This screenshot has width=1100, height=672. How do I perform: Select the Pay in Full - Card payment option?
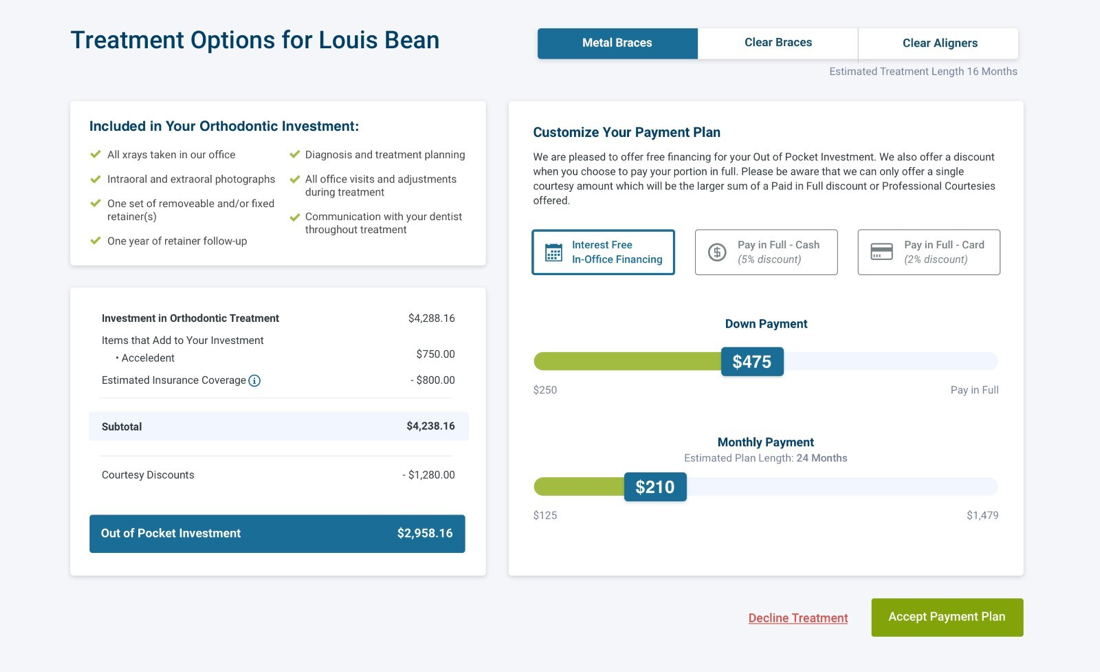coord(928,252)
